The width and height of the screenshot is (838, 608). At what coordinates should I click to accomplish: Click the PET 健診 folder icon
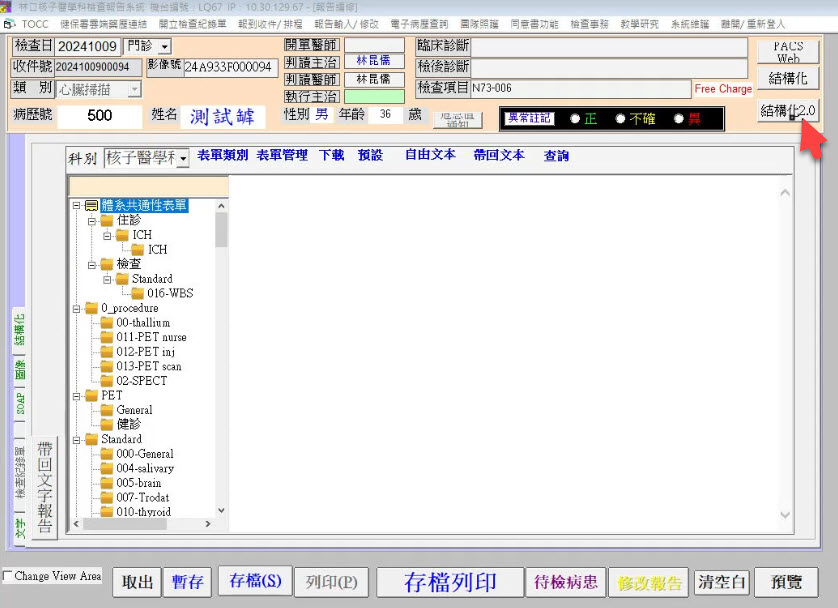point(107,425)
